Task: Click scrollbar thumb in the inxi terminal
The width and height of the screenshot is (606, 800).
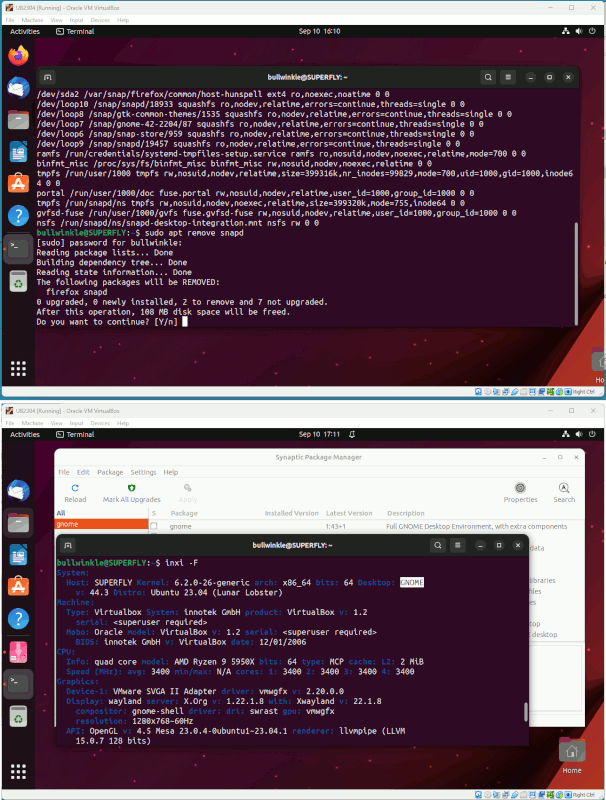Action: coord(525,712)
